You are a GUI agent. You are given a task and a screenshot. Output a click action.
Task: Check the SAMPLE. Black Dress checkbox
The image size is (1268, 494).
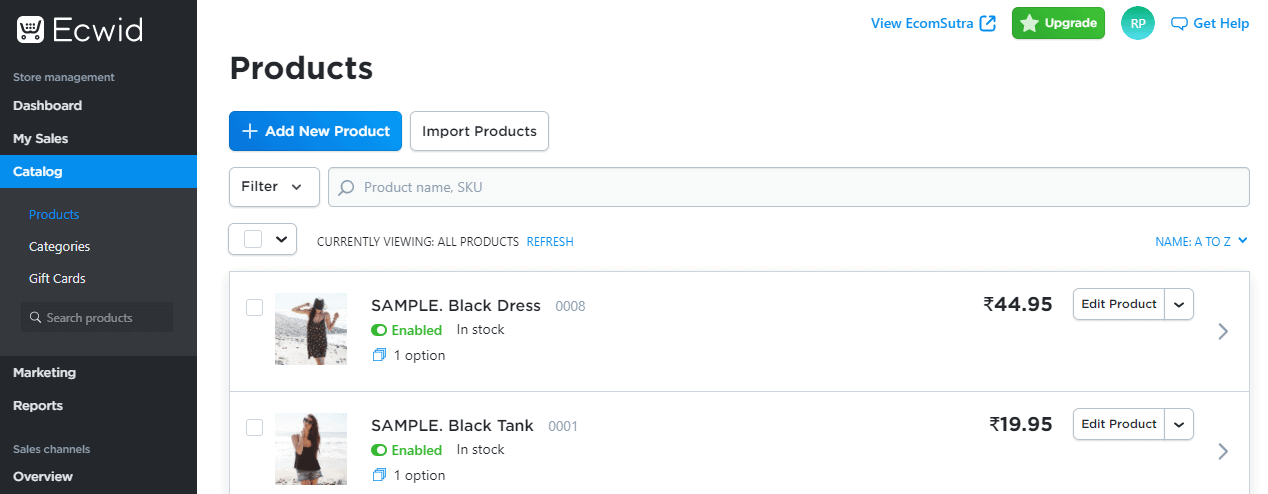[254, 307]
